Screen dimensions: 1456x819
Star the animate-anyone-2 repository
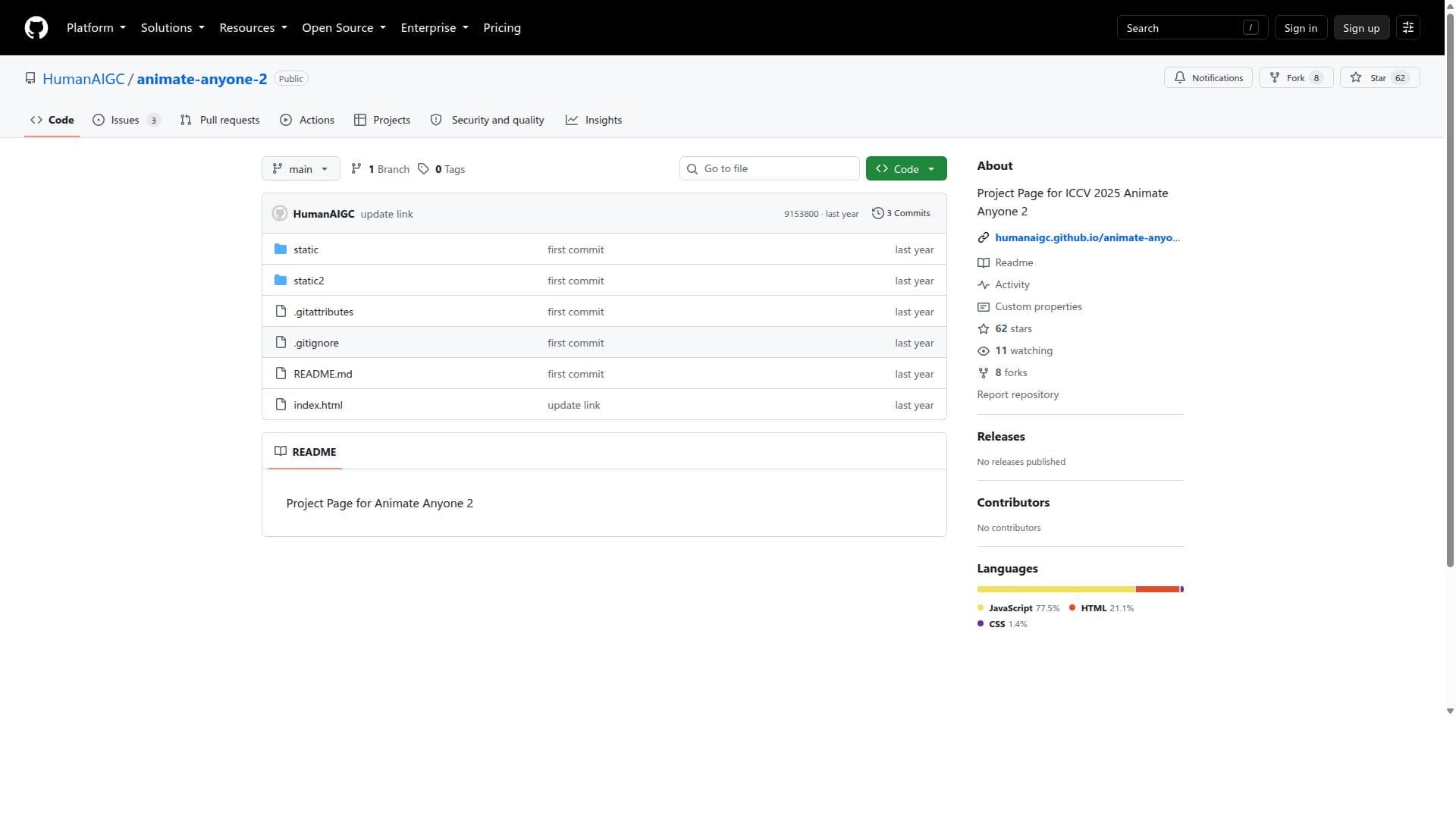coord(1379,78)
